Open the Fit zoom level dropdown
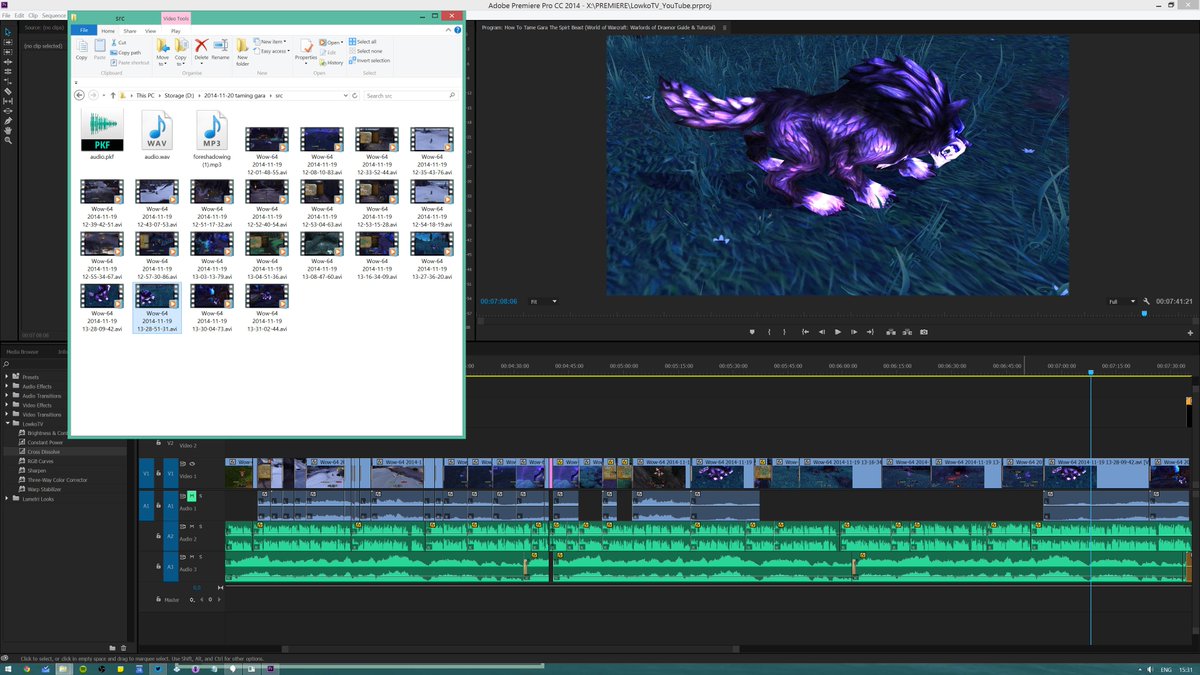The height and width of the screenshot is (675, 1200). [546, 301]
